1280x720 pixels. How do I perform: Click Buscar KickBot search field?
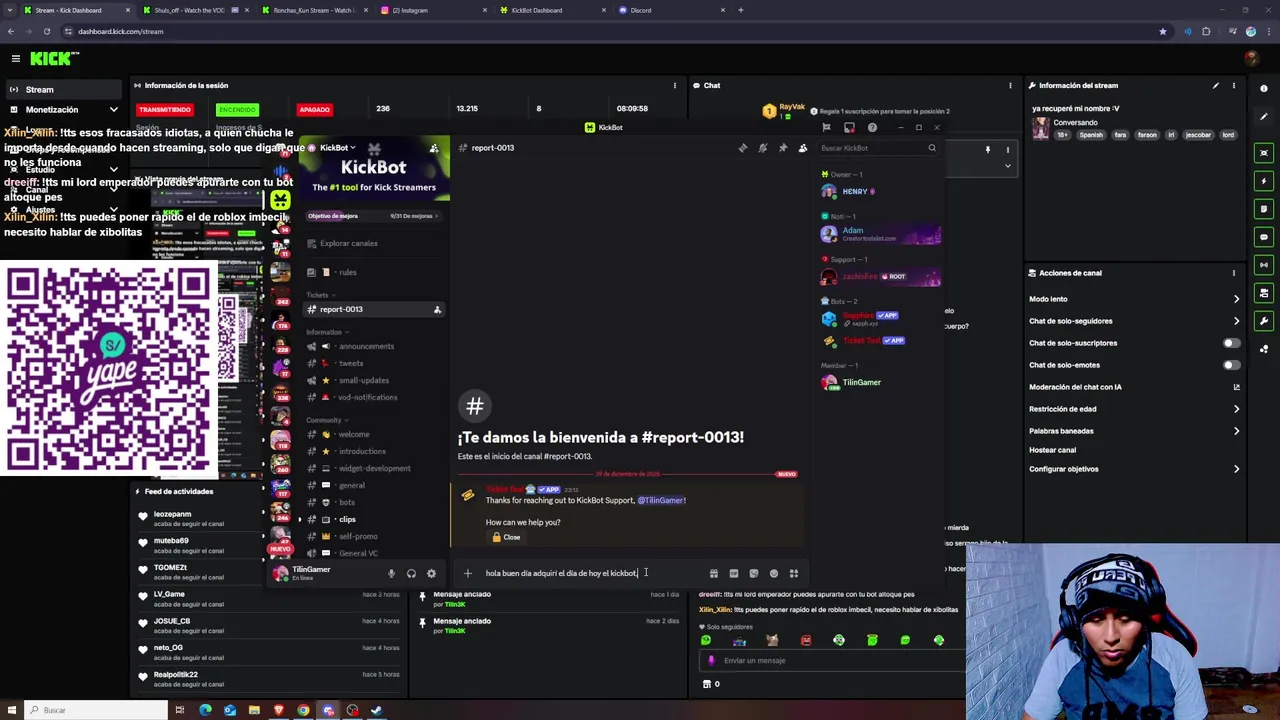point(877,148)
